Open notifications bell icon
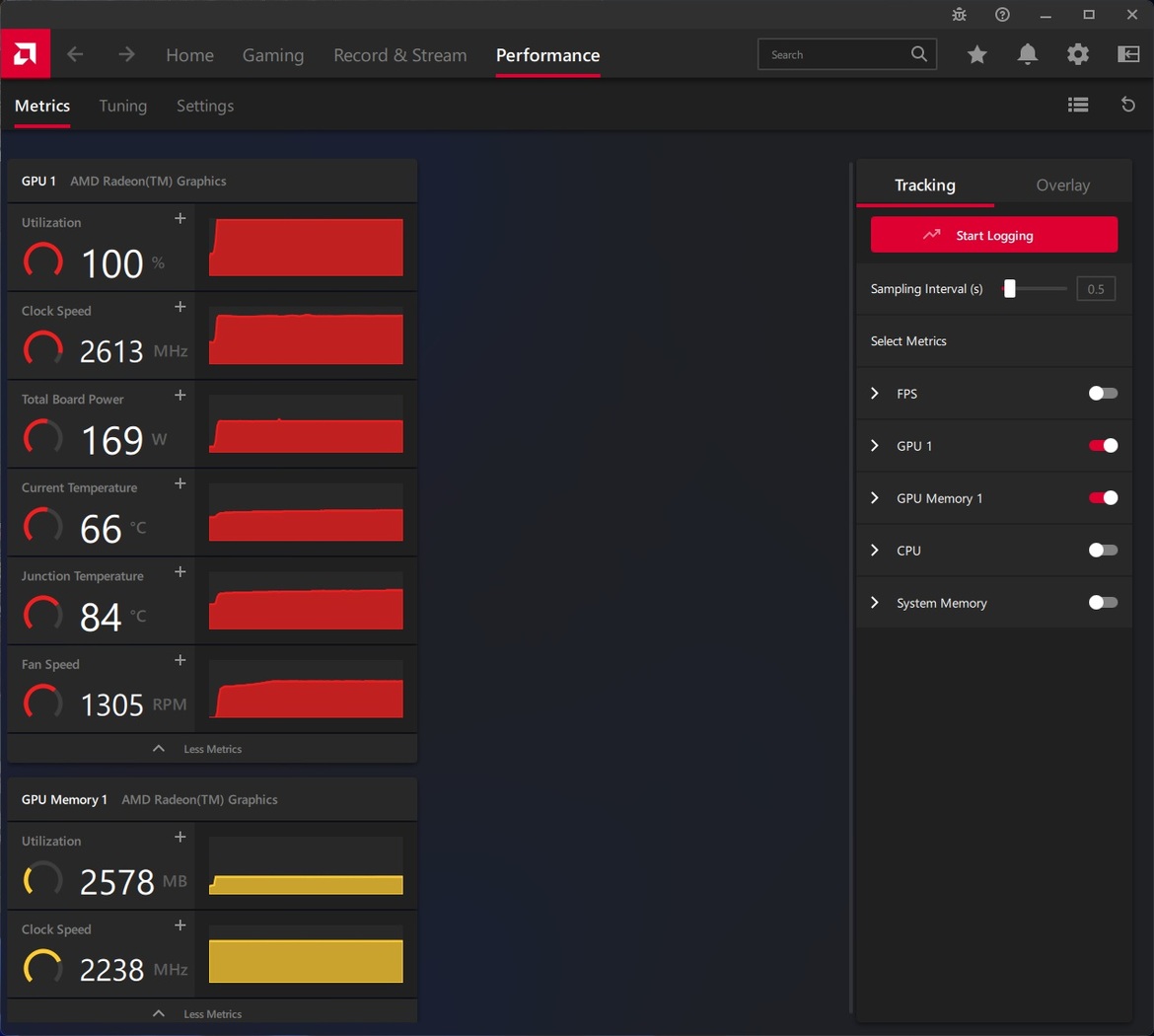This screenshot has height=1036, width=1154. [x=1028, y=53]
